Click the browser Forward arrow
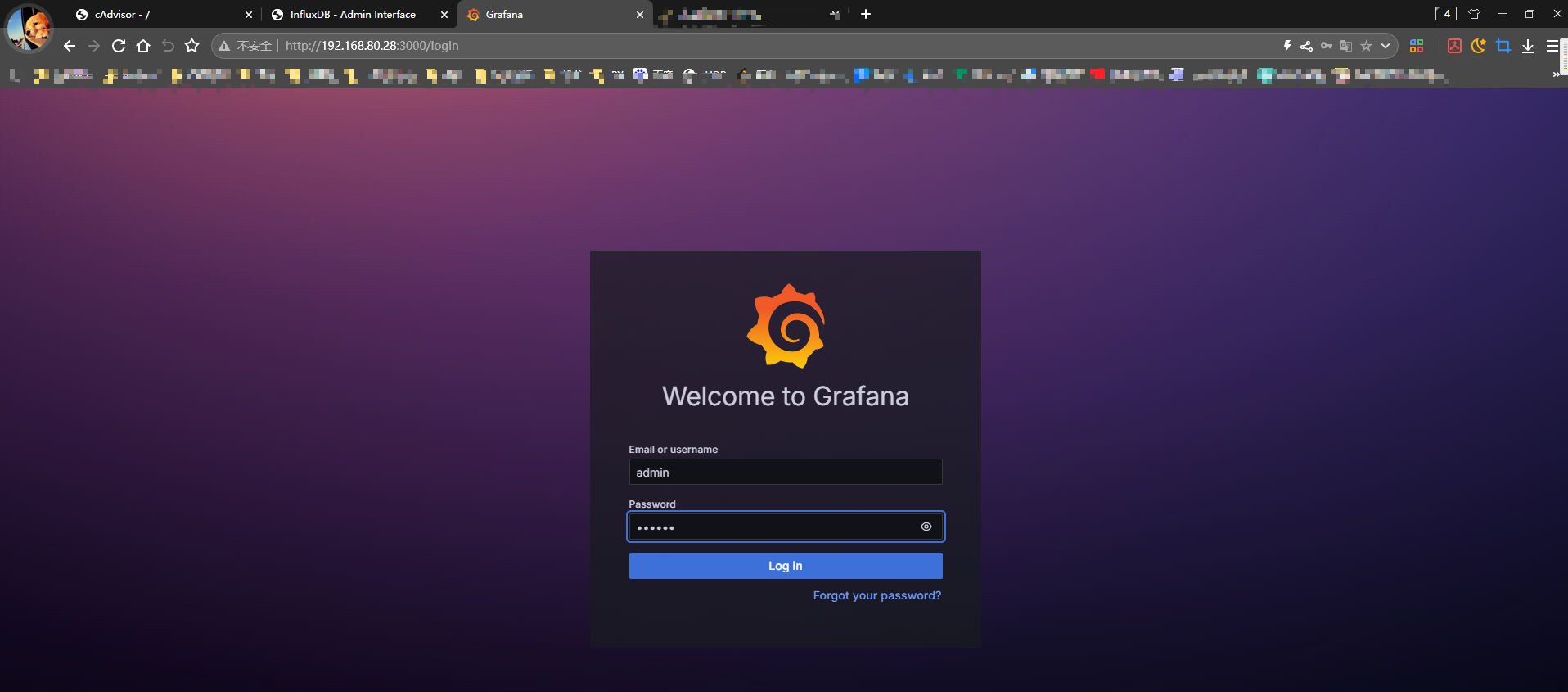 point(94,46)
